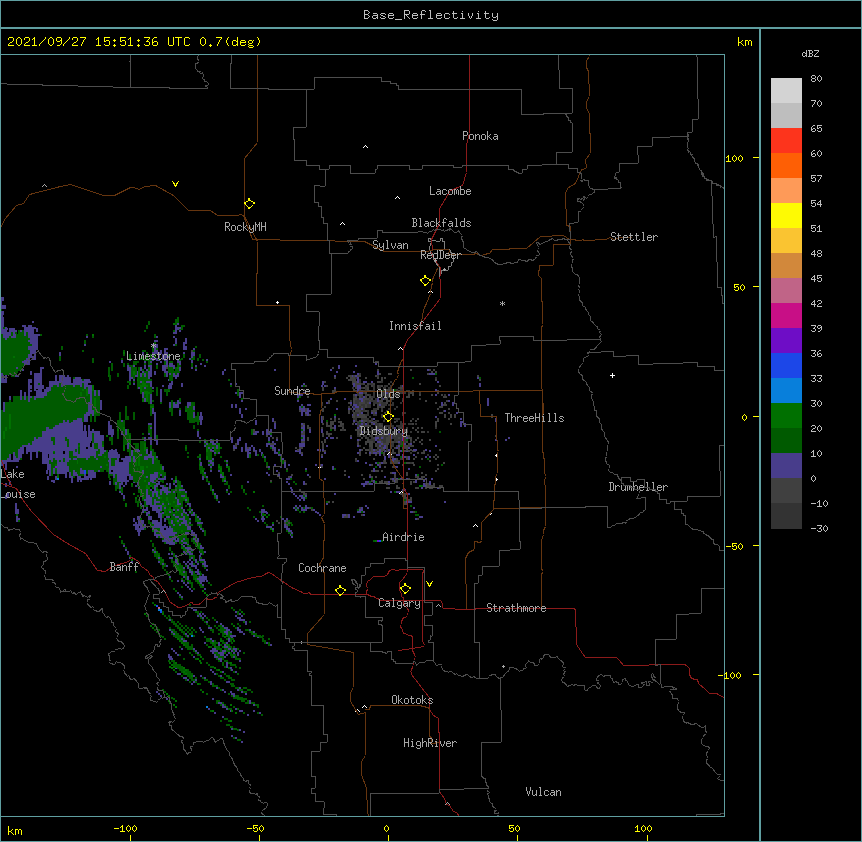Viewport: 862px width, 842px height.
Task: Select the Innisfail label
Action: tap(415, 326)
